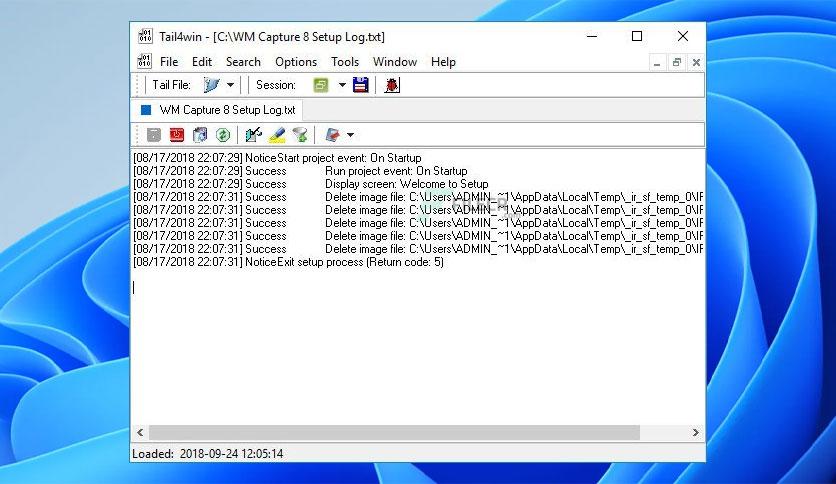Restore the inner document window
This screenshot has width=836, height=484.
(x=677, y=63)
